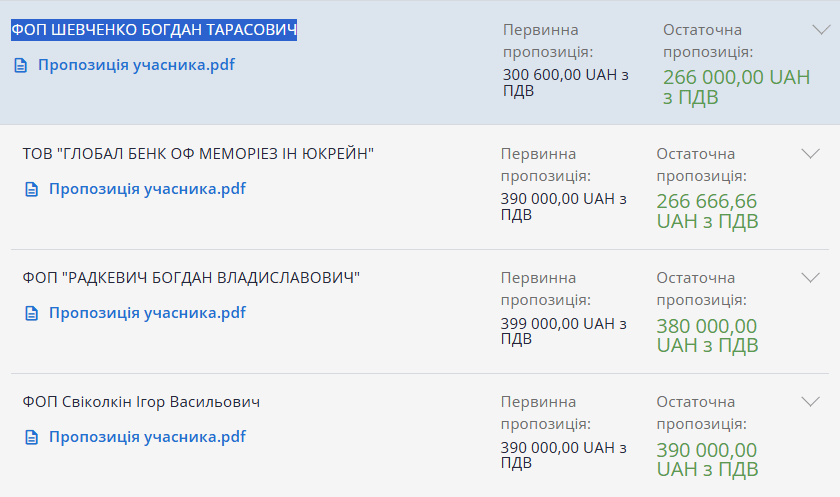Click the final offer 266 000,00 UAH amount
Screen dimensions: 840x497
coord(737,87)
